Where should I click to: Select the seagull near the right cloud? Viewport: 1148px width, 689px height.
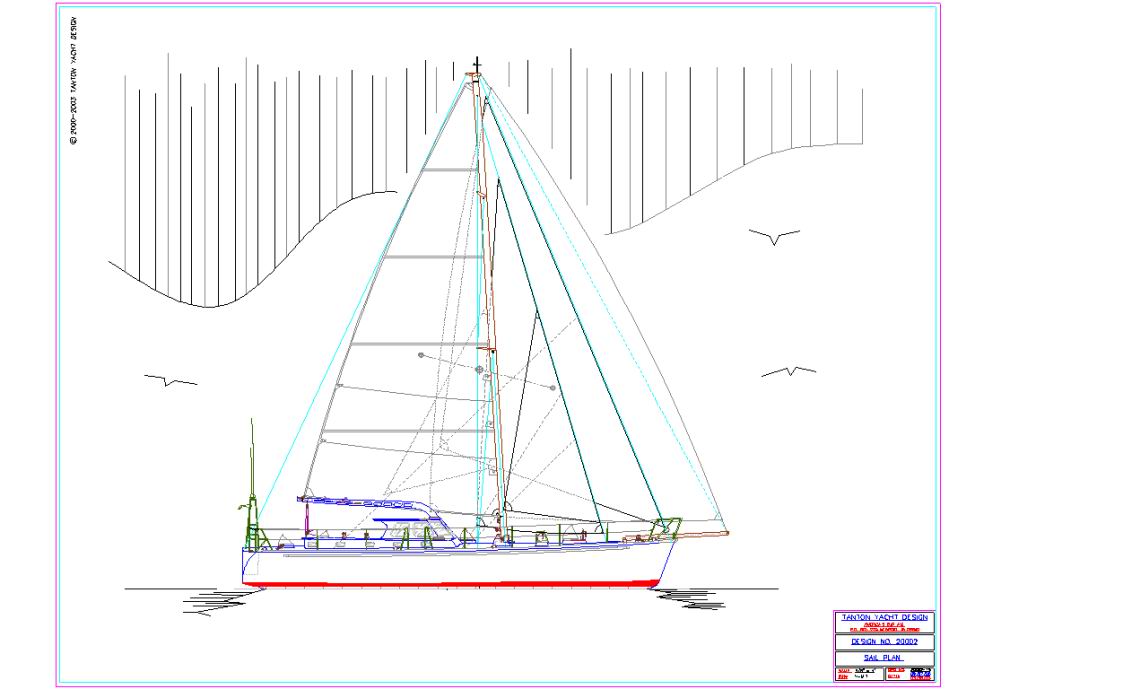coord(774,236)
